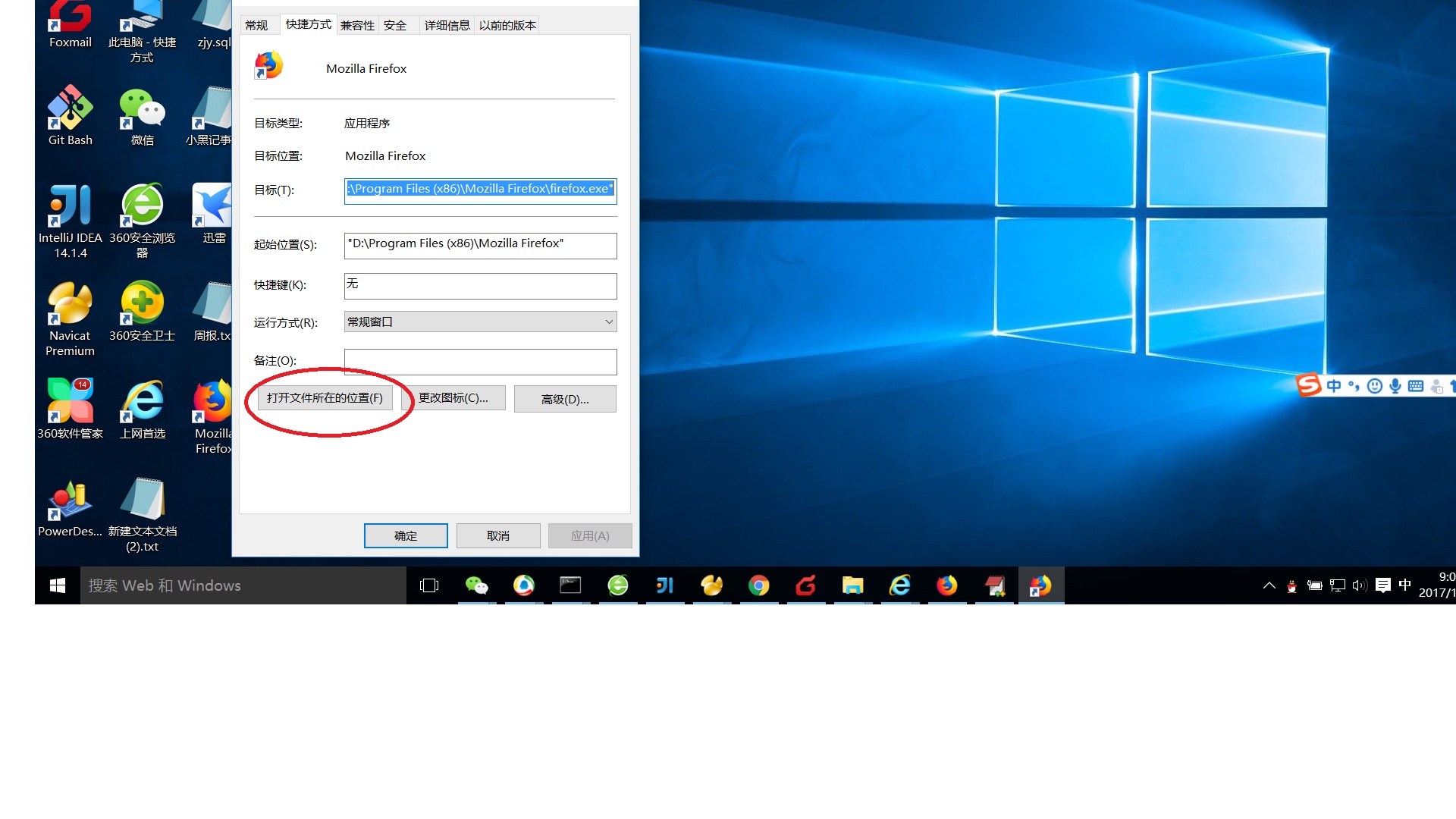The height and width of the screenshot is (819, 1456).
Task: Open the command prompt taskbar icon
Action: point(570,585)
